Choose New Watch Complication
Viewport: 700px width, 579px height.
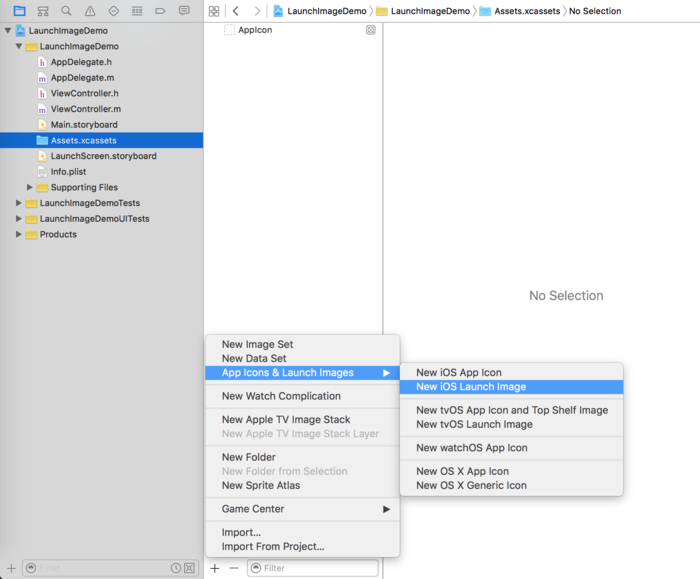point(302,396)
